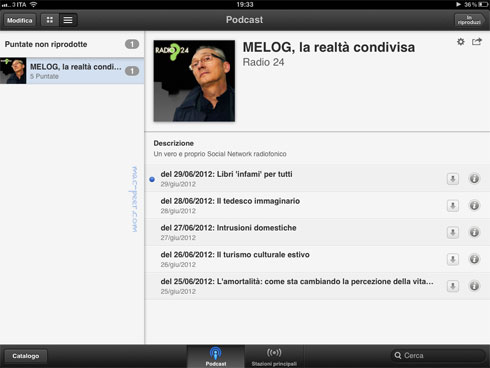The width and height of the screenshot is (490, 368).
Task: Download the 25/06/2012 L'amortalità episode
Action: [x=453, y=286]
